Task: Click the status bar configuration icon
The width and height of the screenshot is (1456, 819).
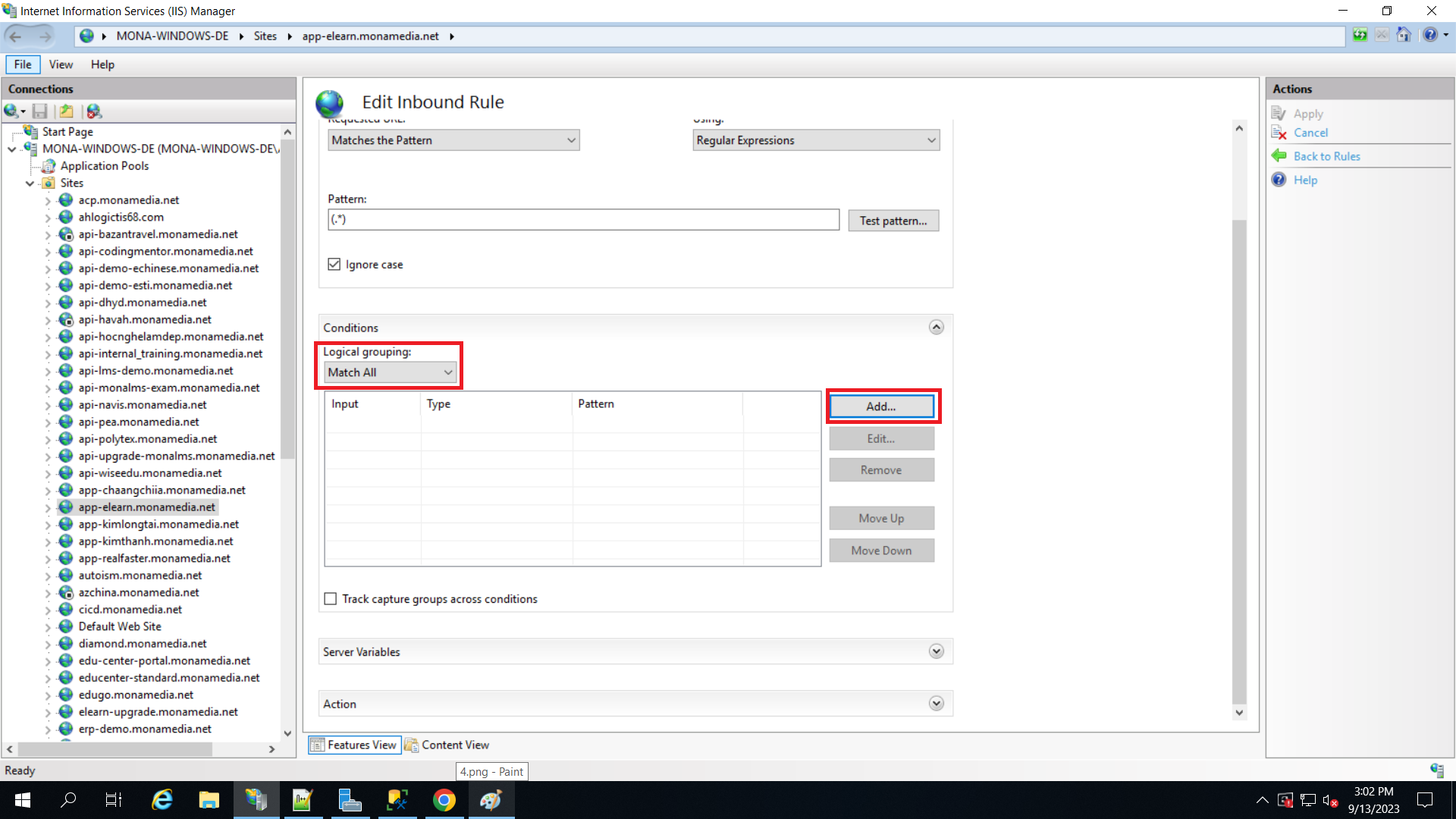Action: [x=1437, y=770]
